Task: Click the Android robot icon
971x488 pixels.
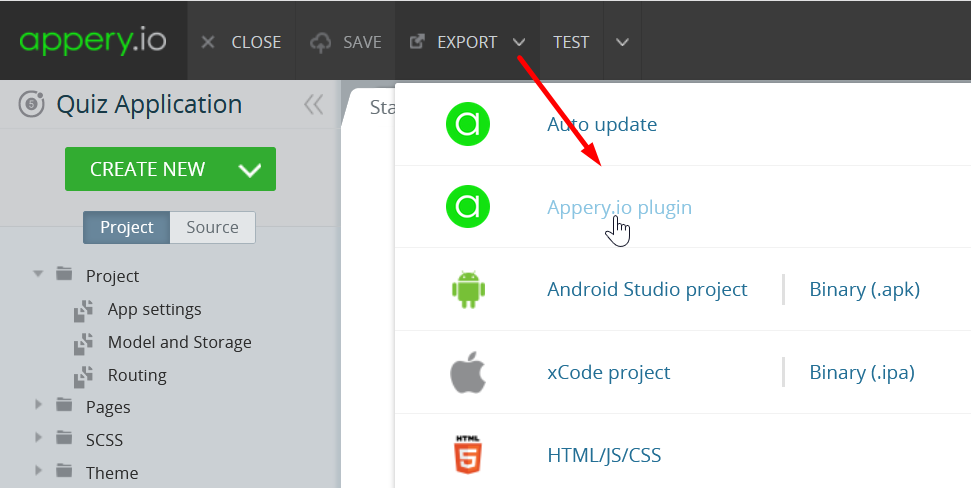Action: click(468, 289)
